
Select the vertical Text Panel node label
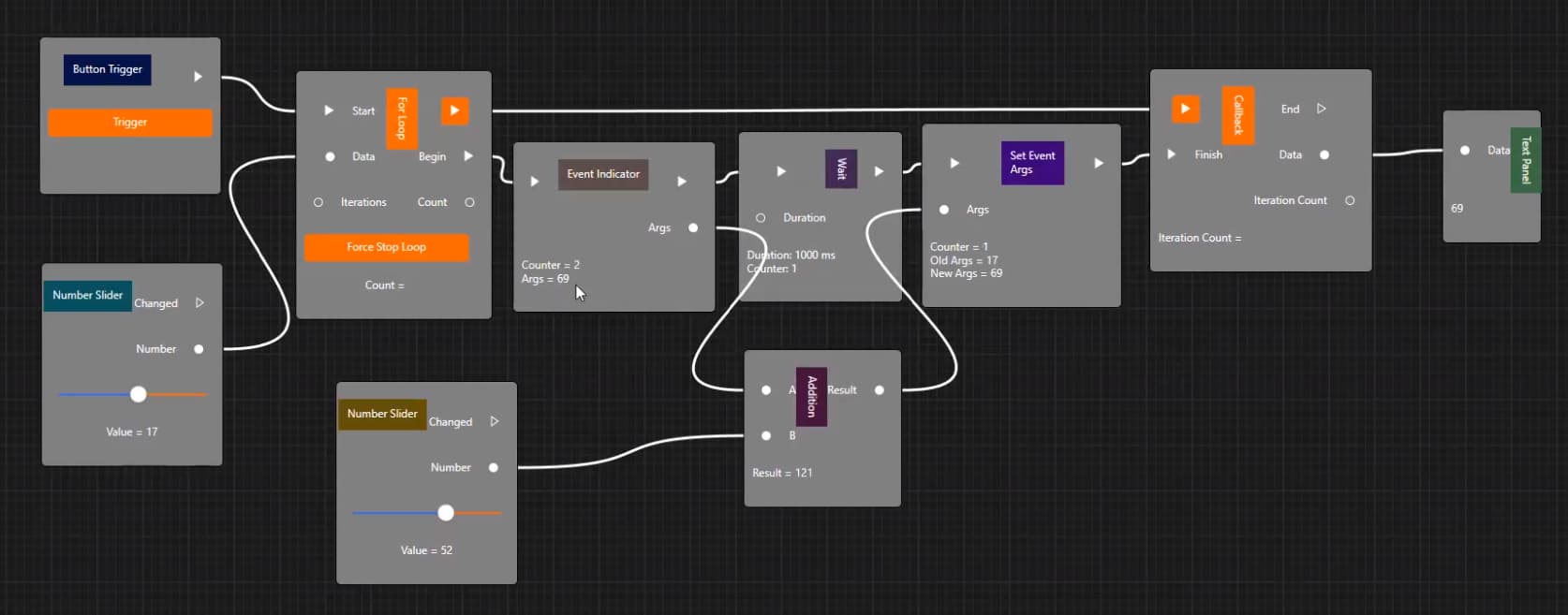1525,160
